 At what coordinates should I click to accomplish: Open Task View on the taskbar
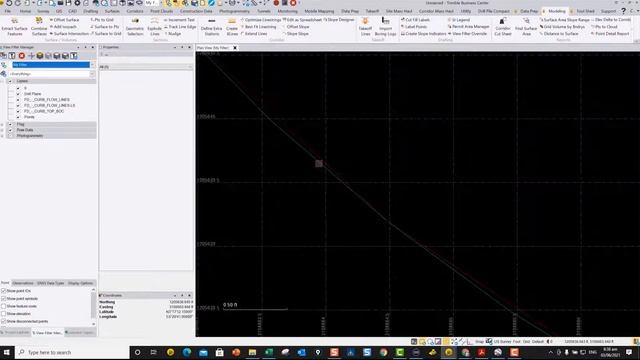pyautogui.click(x=153, y=352)
